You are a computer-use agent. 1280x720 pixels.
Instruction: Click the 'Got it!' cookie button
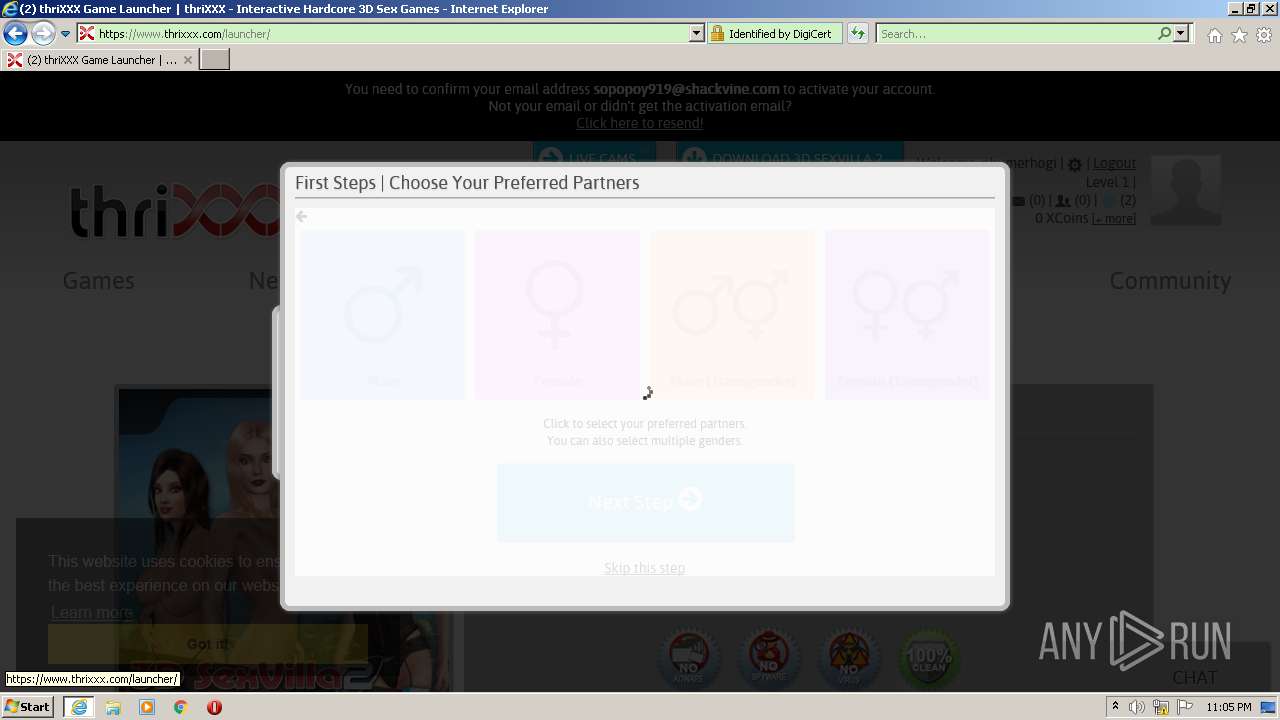pyautogui.click(x=208, y=644)
